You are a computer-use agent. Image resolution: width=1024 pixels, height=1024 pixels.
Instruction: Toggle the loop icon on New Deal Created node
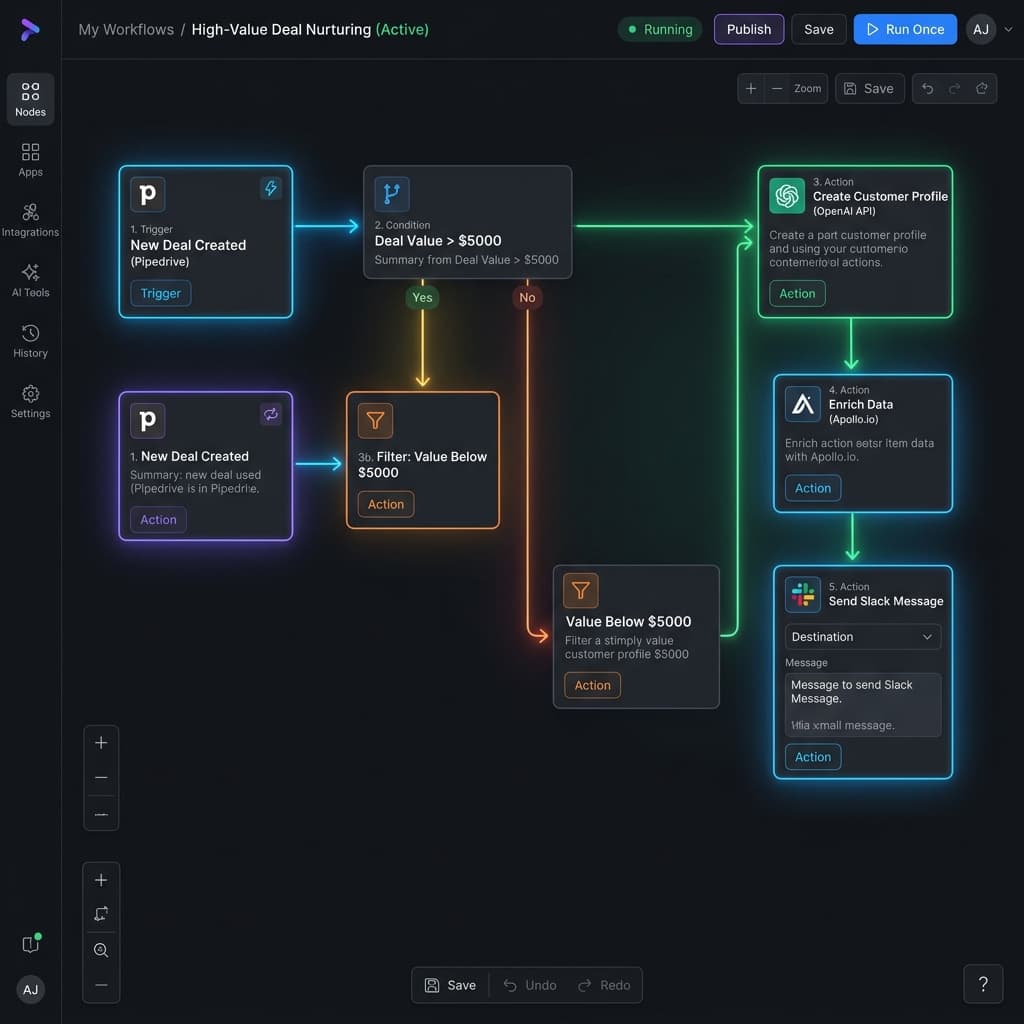[x=271, y=414]
